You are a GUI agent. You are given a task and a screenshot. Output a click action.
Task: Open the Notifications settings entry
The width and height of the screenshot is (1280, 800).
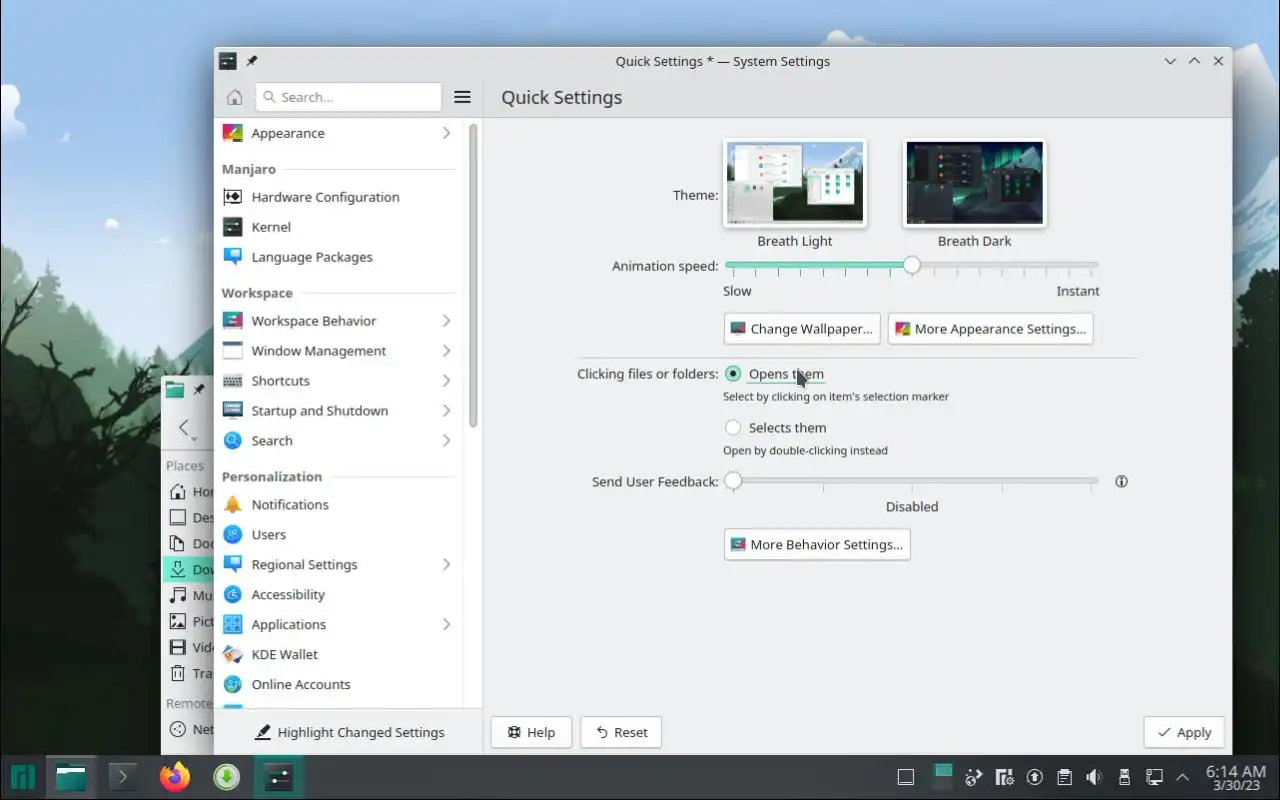click(x=339, y=505)
